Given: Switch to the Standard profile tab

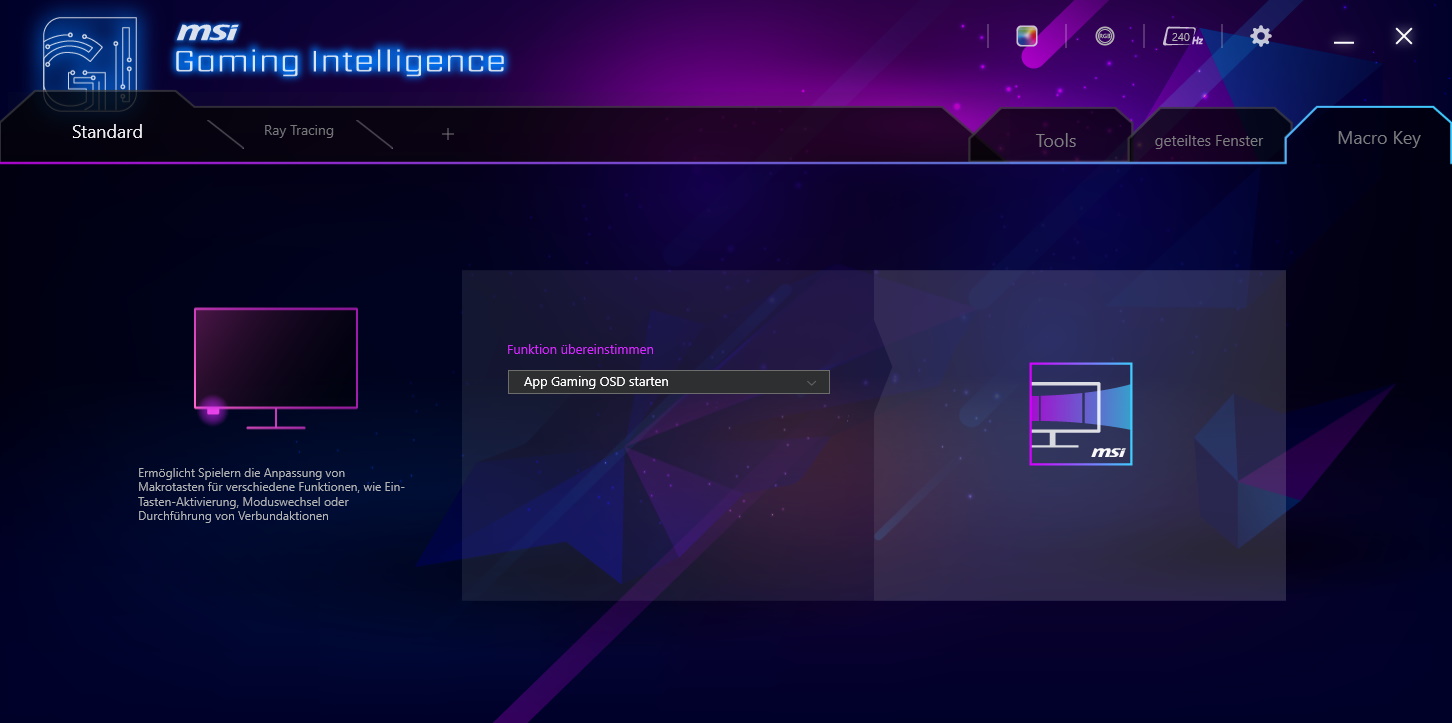Looking at the screenshot, I should pos(107,132).
